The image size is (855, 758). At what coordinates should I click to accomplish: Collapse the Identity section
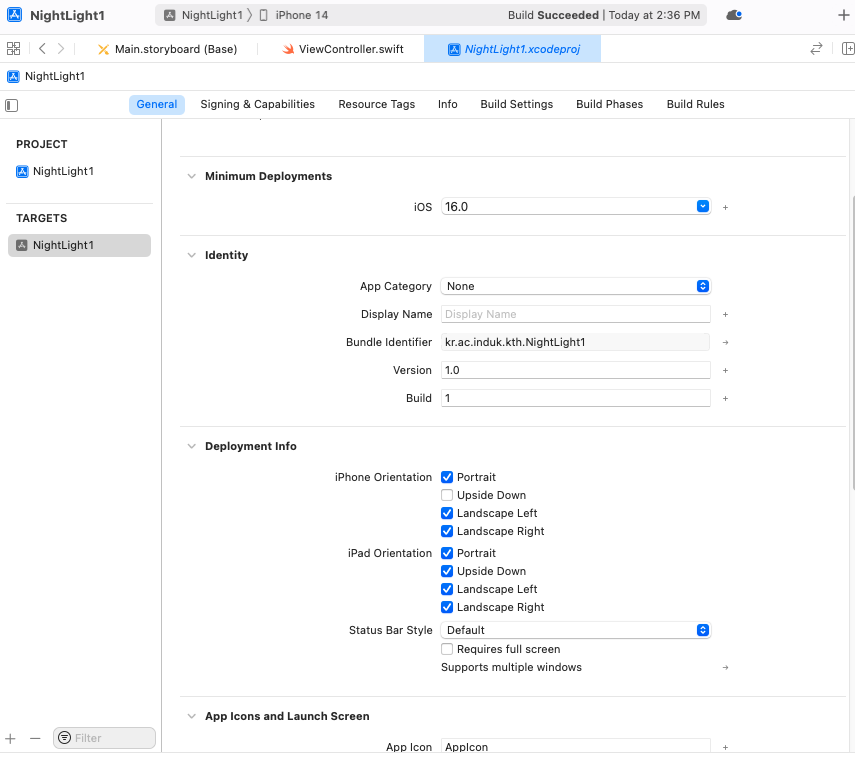tap(191, 255)
